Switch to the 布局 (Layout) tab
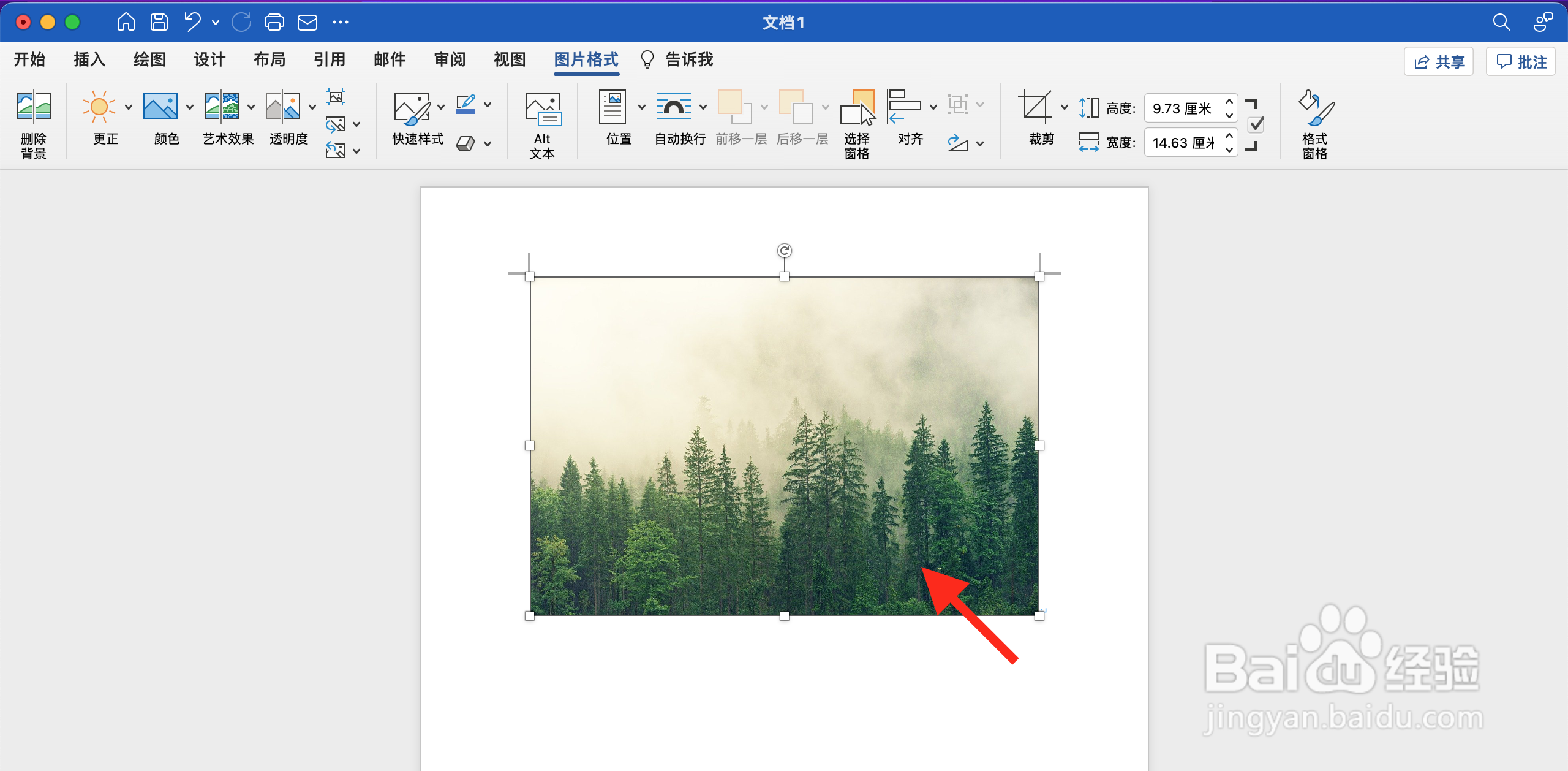The height and width of the screenshot is (771, 1568). (x=270, y=59)
